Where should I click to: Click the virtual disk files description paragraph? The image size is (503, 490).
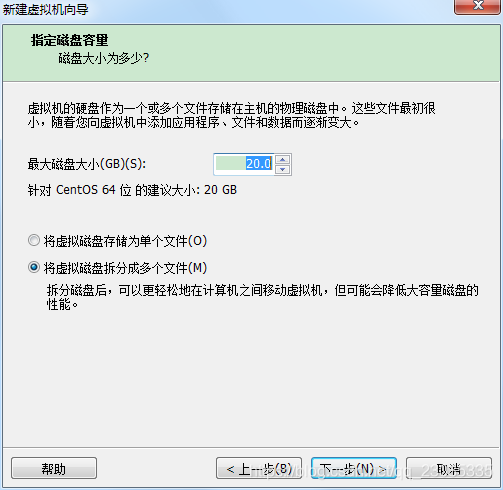(231, 115)
